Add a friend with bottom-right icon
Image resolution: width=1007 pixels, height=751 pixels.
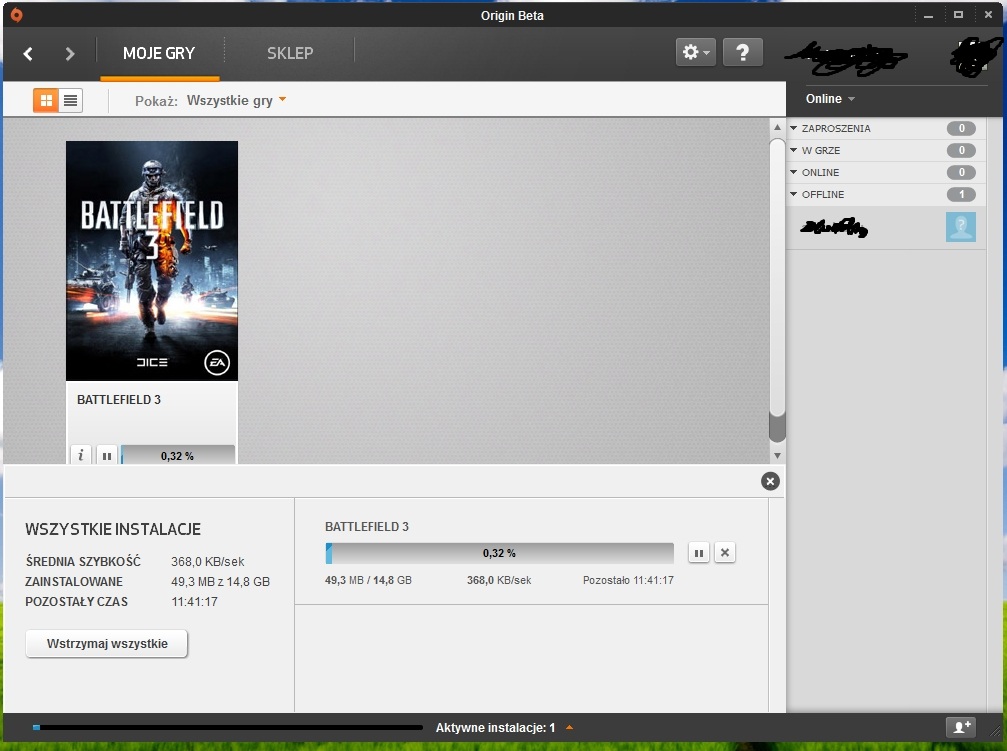pyautogui.click(x=961, y=727)
